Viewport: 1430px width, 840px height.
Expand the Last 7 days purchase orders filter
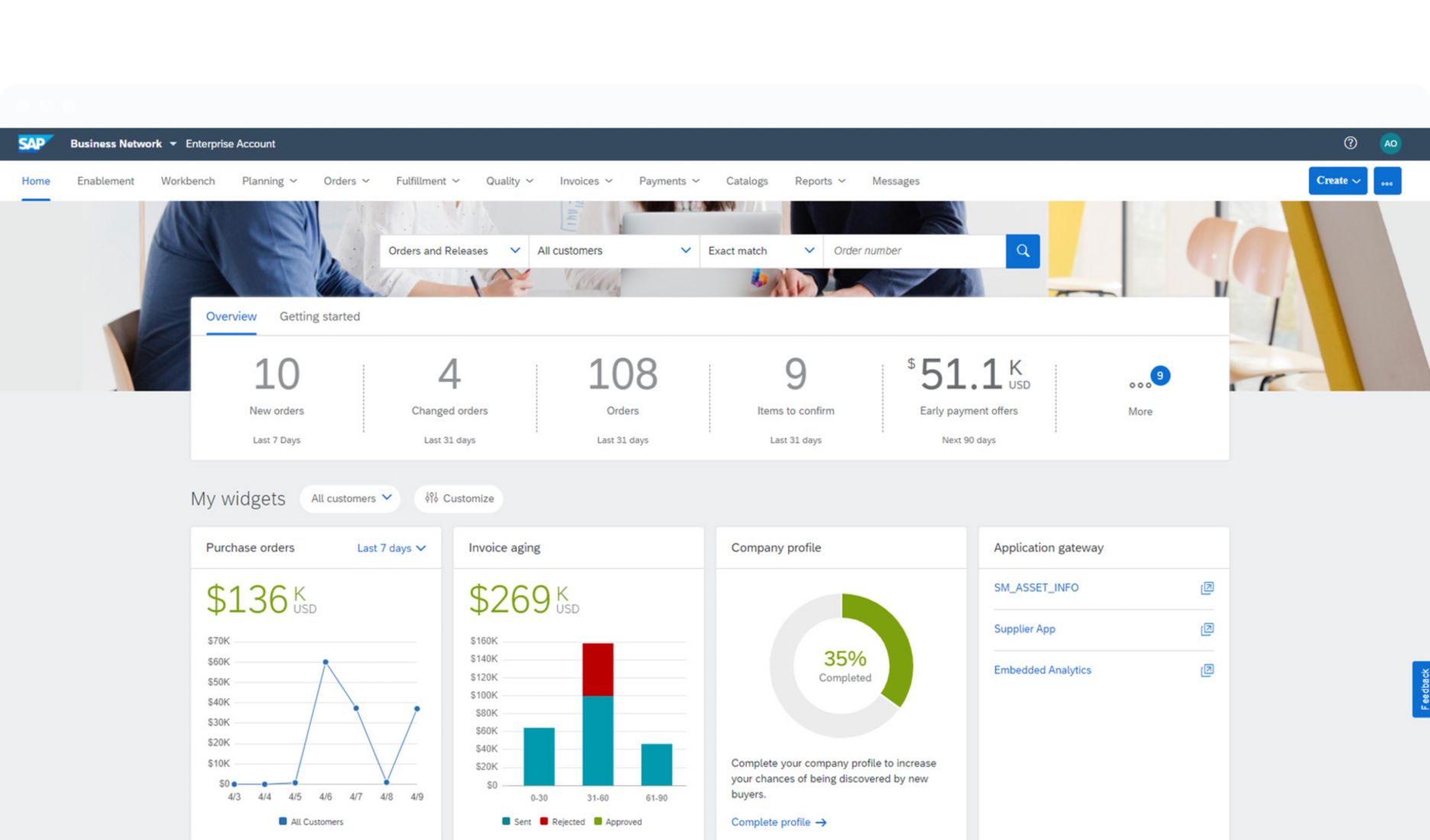pyautogui.click(x=390, y=548)
